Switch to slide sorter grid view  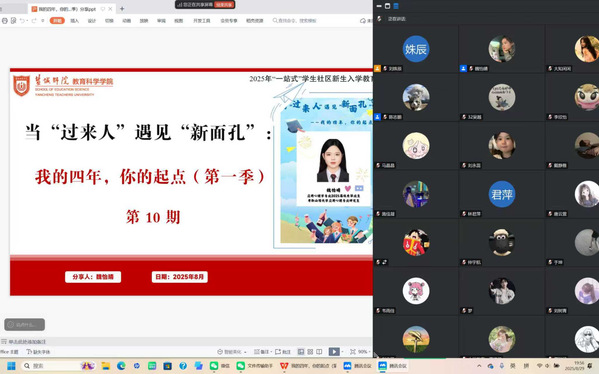click(310, 351)
